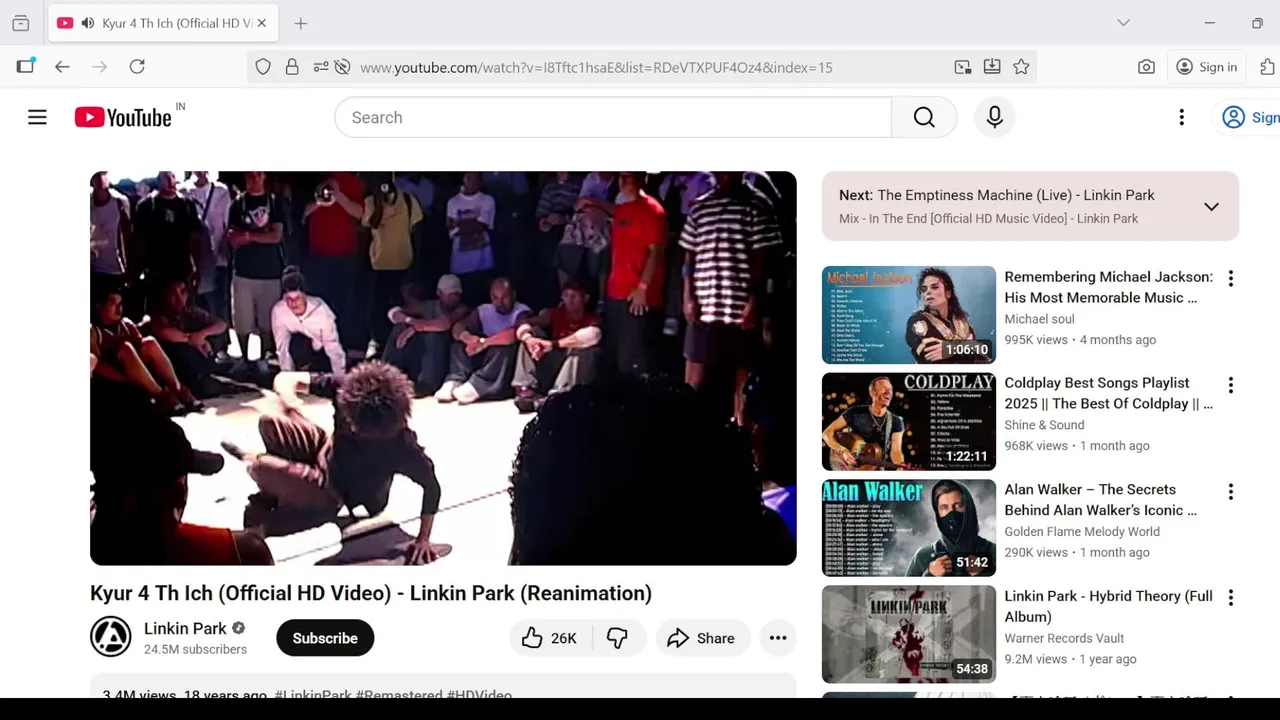Image resolution: width=1280 pixels, height=720 pixels.
Task: Click the Michael soul channel name
Action: [1039, 319]
